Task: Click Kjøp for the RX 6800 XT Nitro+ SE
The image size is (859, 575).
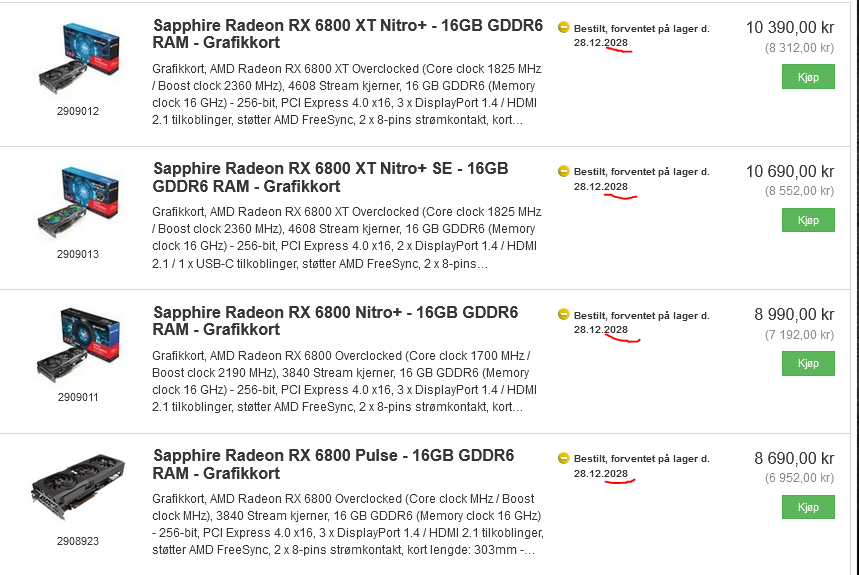Action: [808, 220]
